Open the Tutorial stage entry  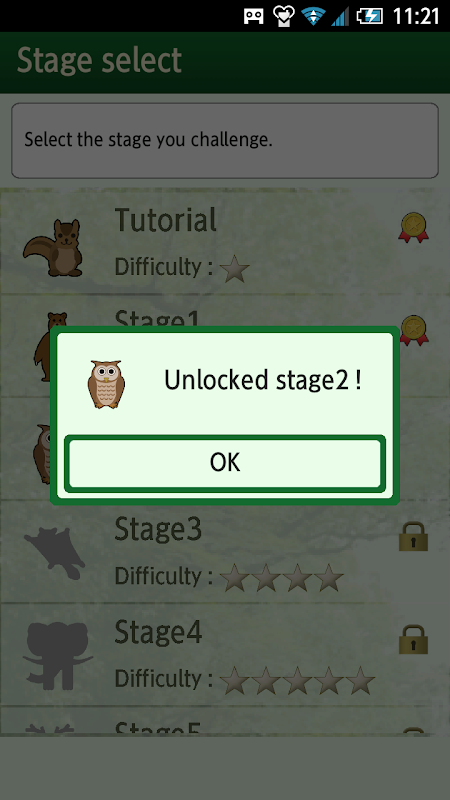click(225, 242)
